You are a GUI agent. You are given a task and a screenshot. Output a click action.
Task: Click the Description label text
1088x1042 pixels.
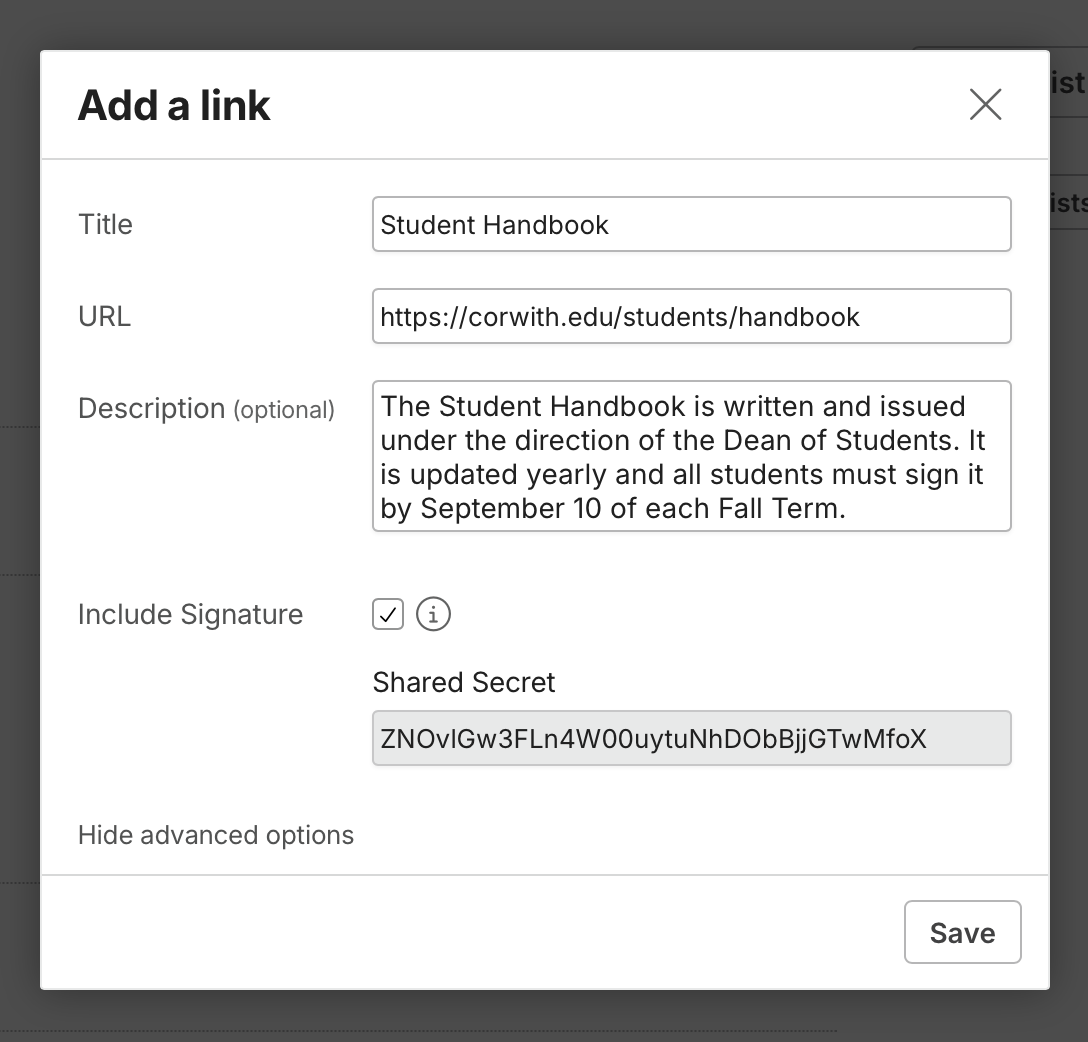(x=151, y=409)
